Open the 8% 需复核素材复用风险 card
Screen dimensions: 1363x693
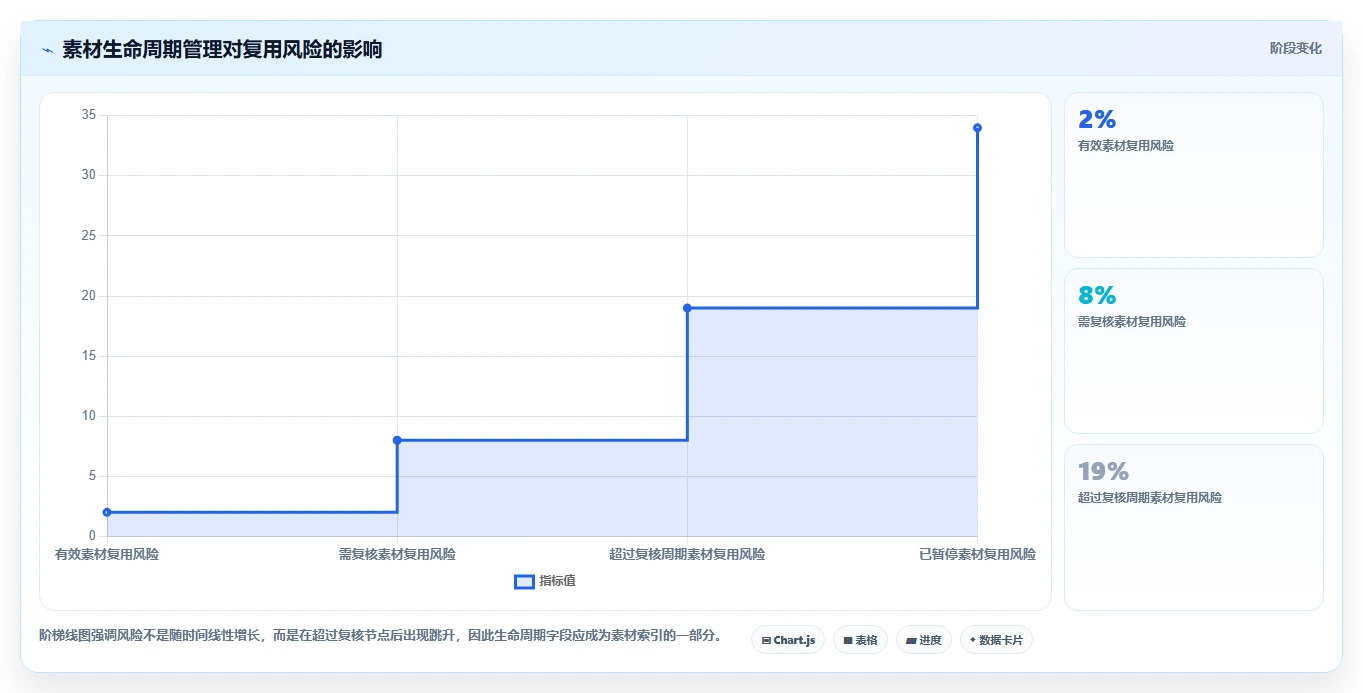click(x=1194, y=351)
